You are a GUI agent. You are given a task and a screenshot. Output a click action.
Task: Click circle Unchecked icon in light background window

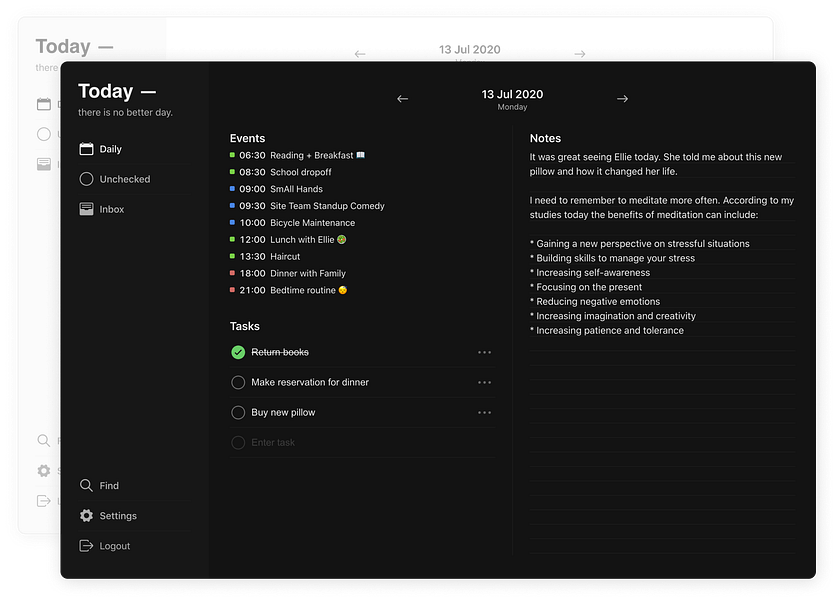pos(44,134)
